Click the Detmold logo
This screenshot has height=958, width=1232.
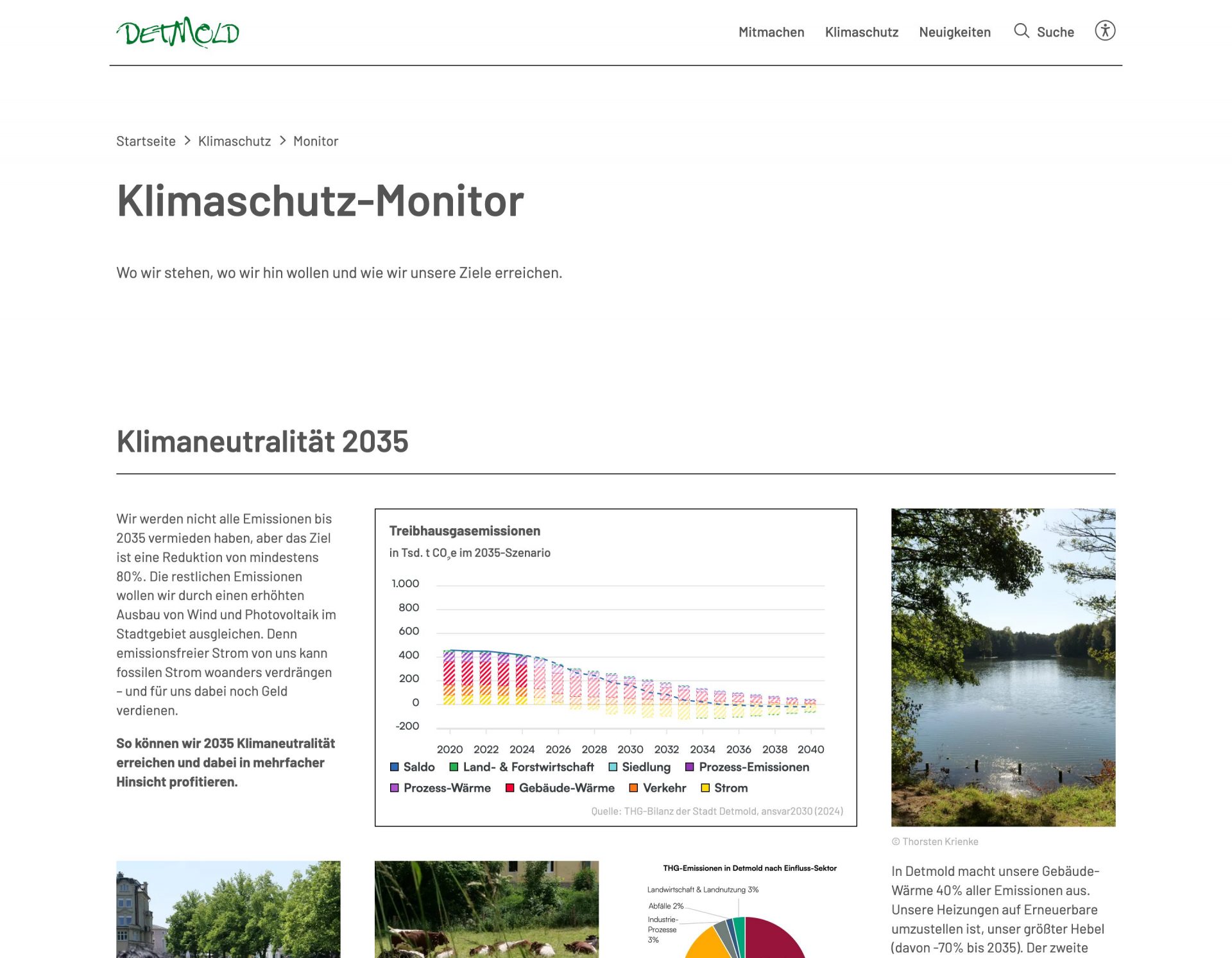tap(178, 32)
